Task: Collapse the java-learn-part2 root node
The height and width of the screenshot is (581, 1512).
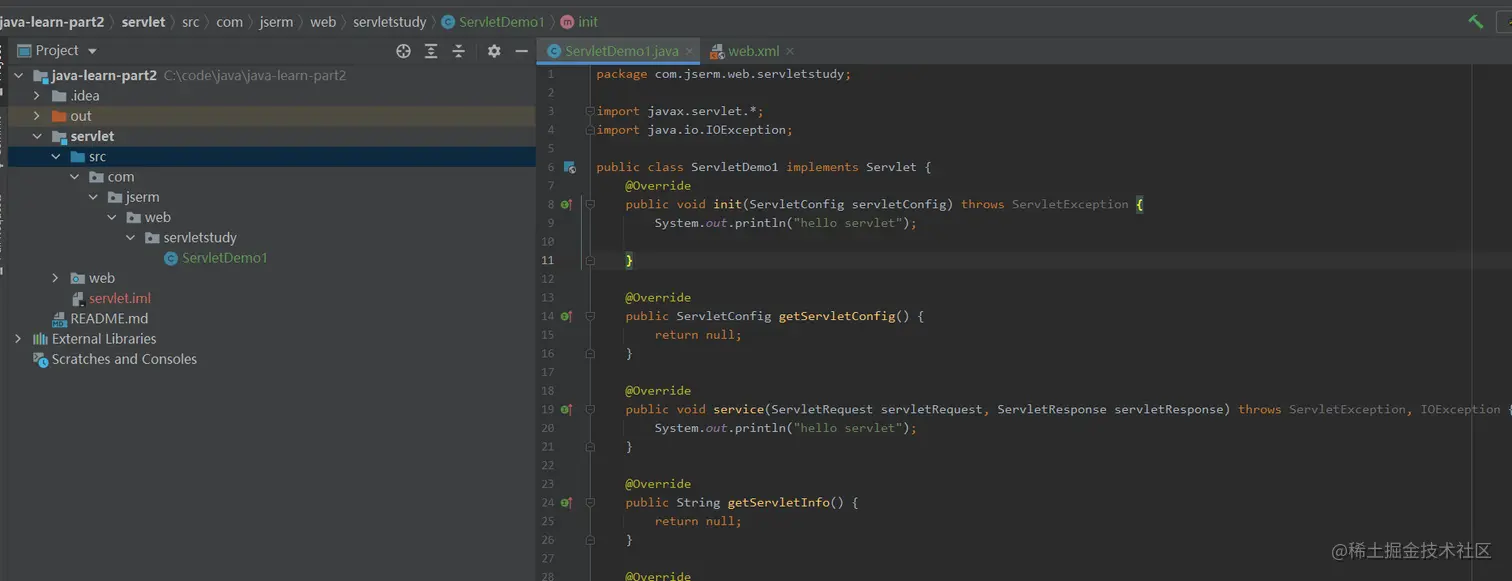Action: point(19,75)
